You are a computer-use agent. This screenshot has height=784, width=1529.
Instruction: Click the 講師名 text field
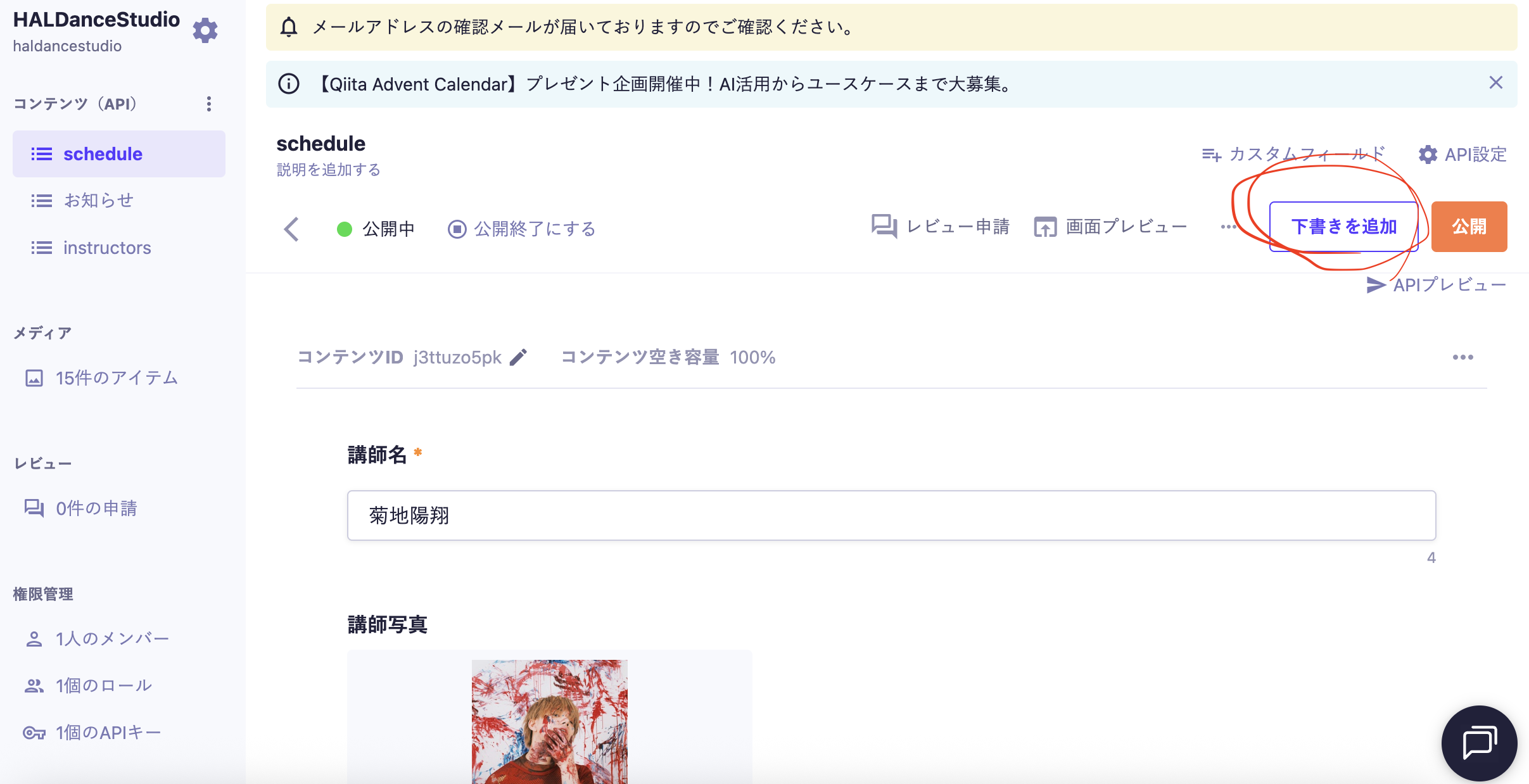pyautogui.click(x=891, y=515)
